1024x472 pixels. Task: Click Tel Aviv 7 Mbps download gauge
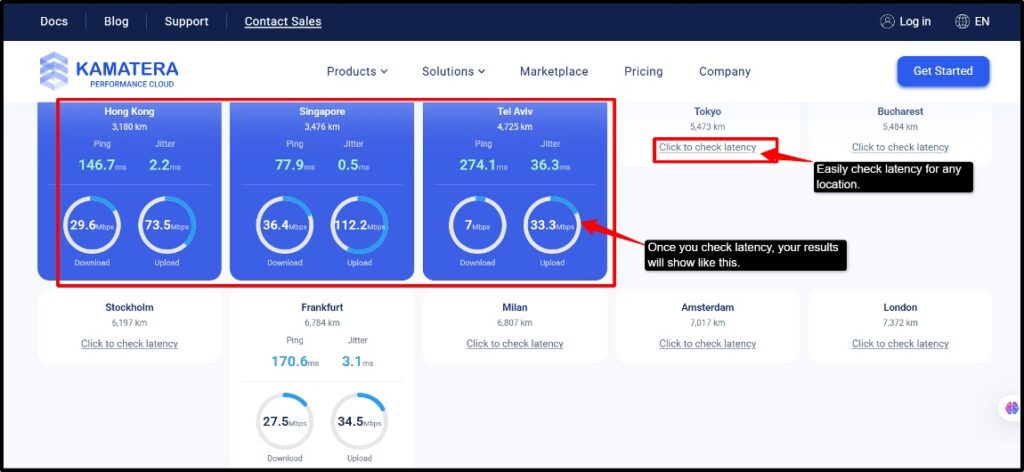(477, 225)
